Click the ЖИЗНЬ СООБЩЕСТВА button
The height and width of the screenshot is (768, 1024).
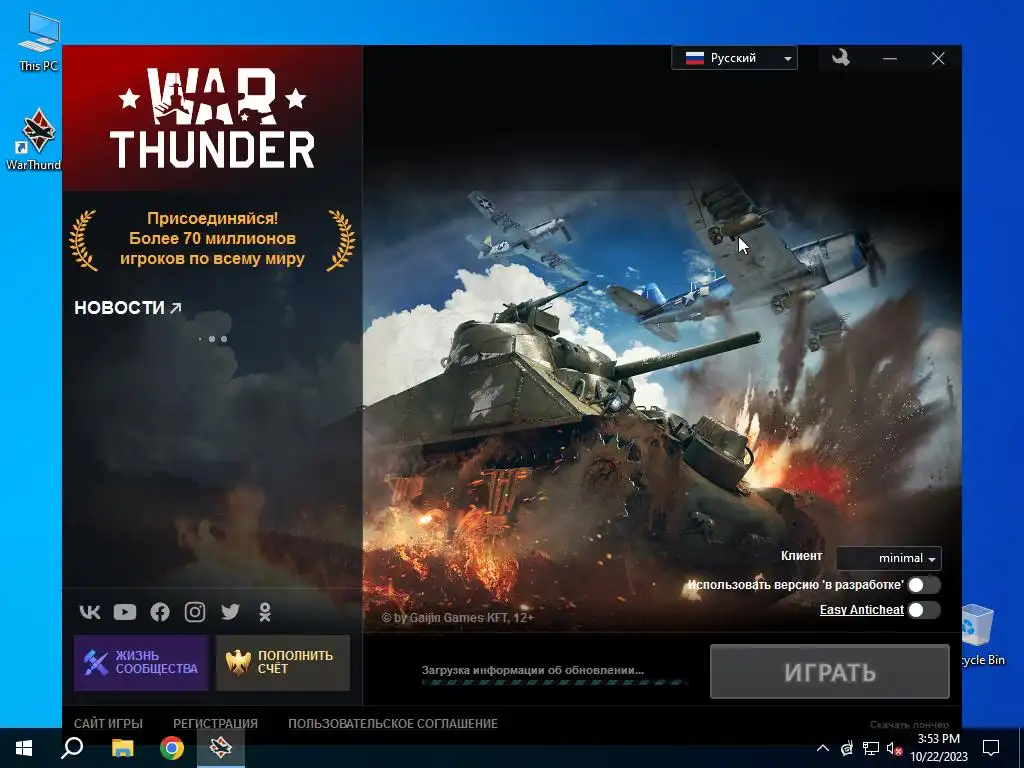click(141, 663)
